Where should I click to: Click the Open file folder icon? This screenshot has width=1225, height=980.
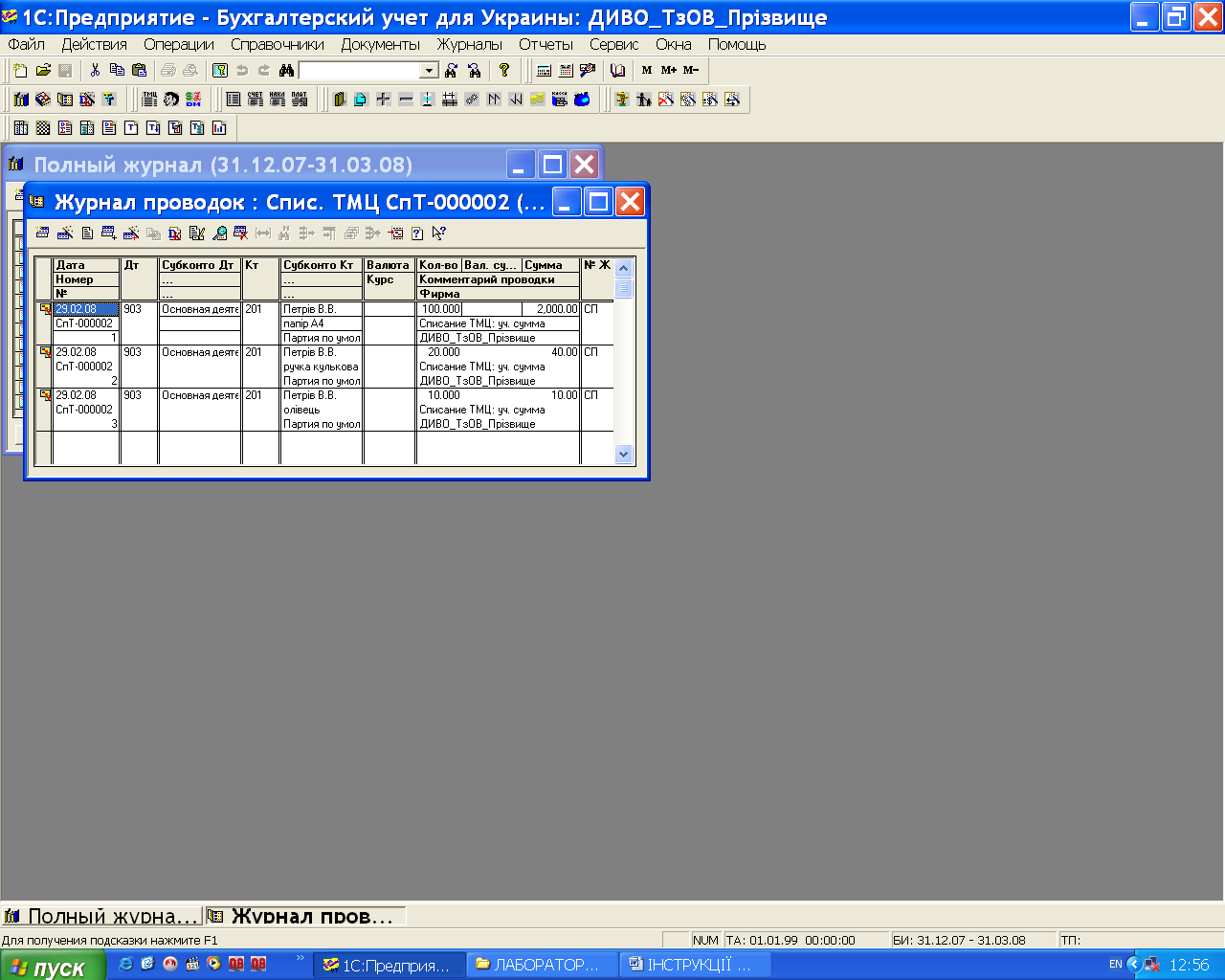[43, 70]
